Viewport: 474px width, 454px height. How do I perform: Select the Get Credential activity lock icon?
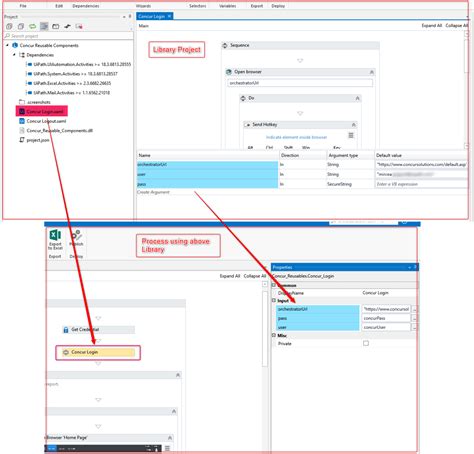click(x=66, y=330)
